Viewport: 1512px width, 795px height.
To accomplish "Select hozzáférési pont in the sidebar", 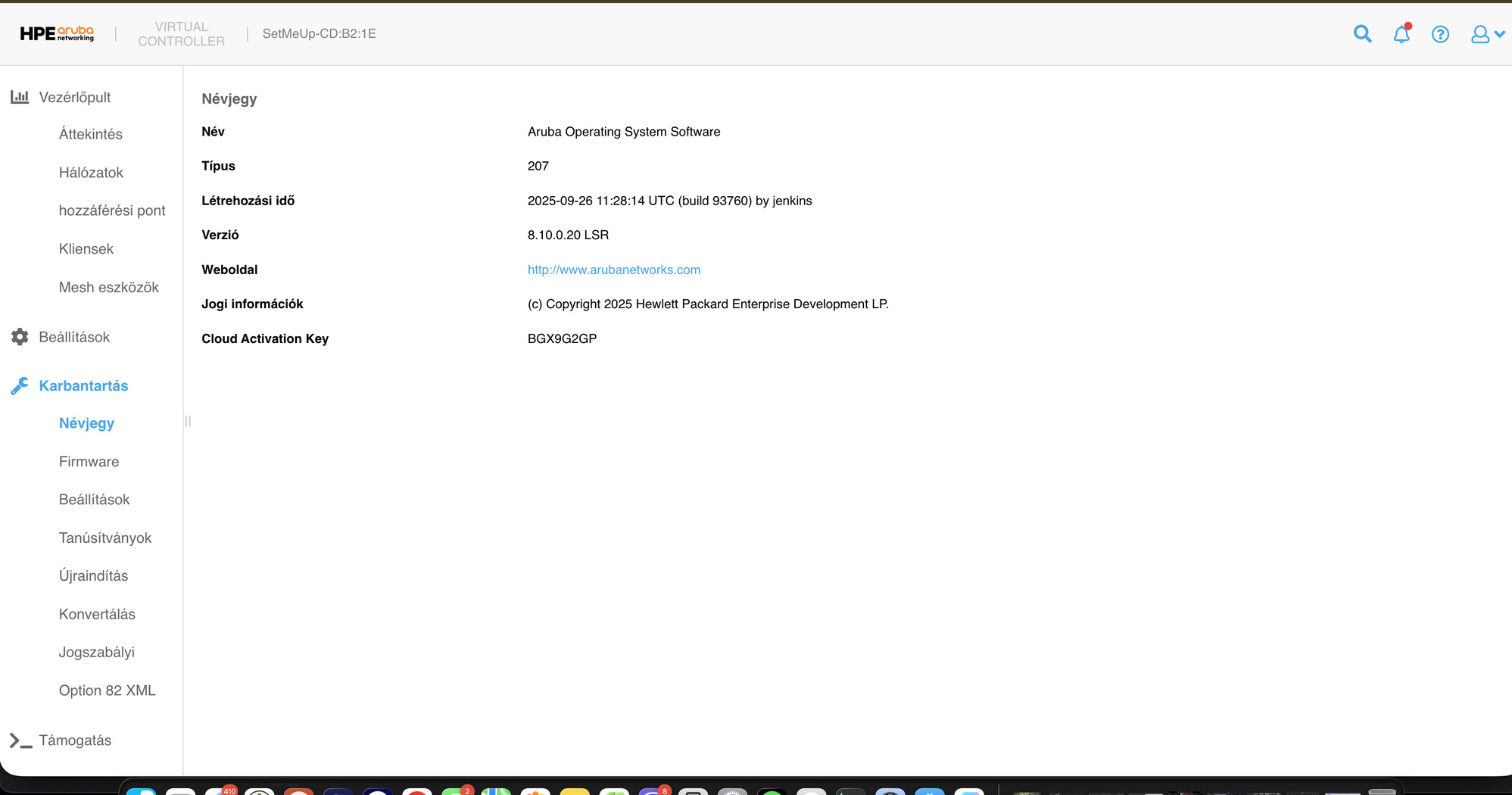I will tap(112, 210).
